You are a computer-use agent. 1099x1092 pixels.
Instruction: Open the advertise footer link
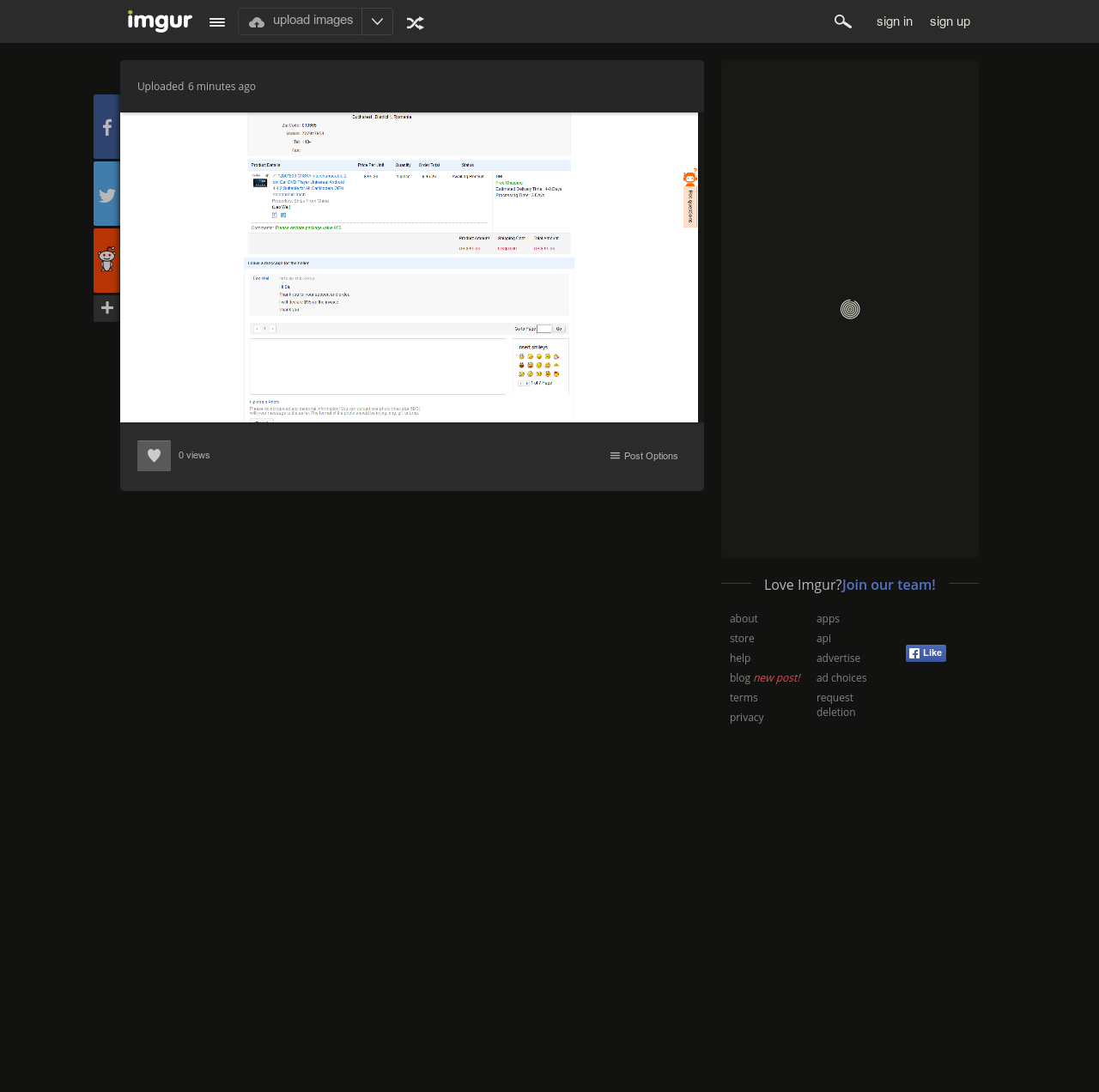tap(838, 658)
